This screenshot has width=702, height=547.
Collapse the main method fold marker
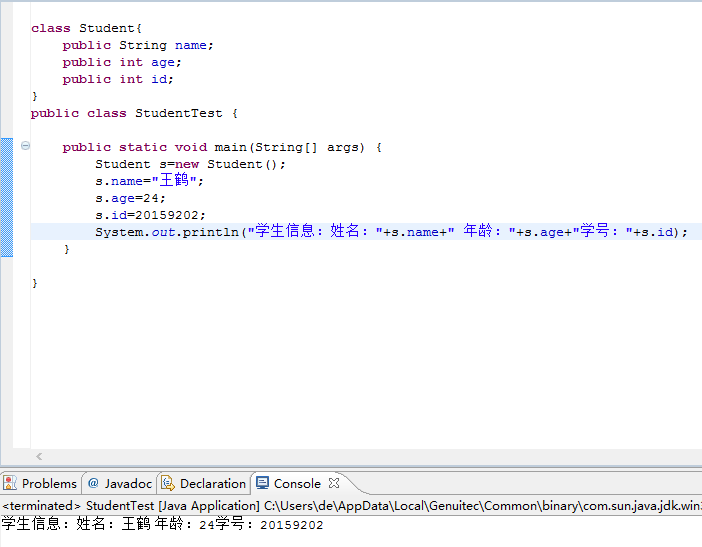pos(26,145)
